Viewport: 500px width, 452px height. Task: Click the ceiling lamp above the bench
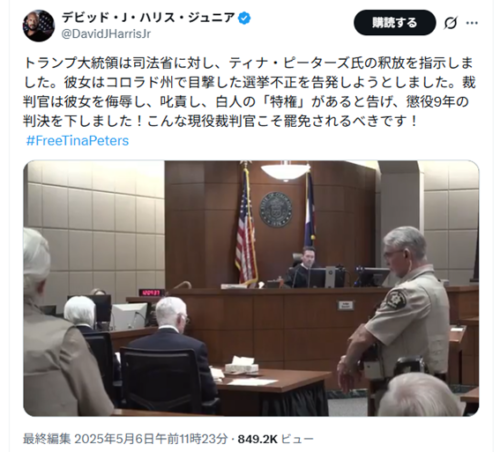[x=285, y=170]
